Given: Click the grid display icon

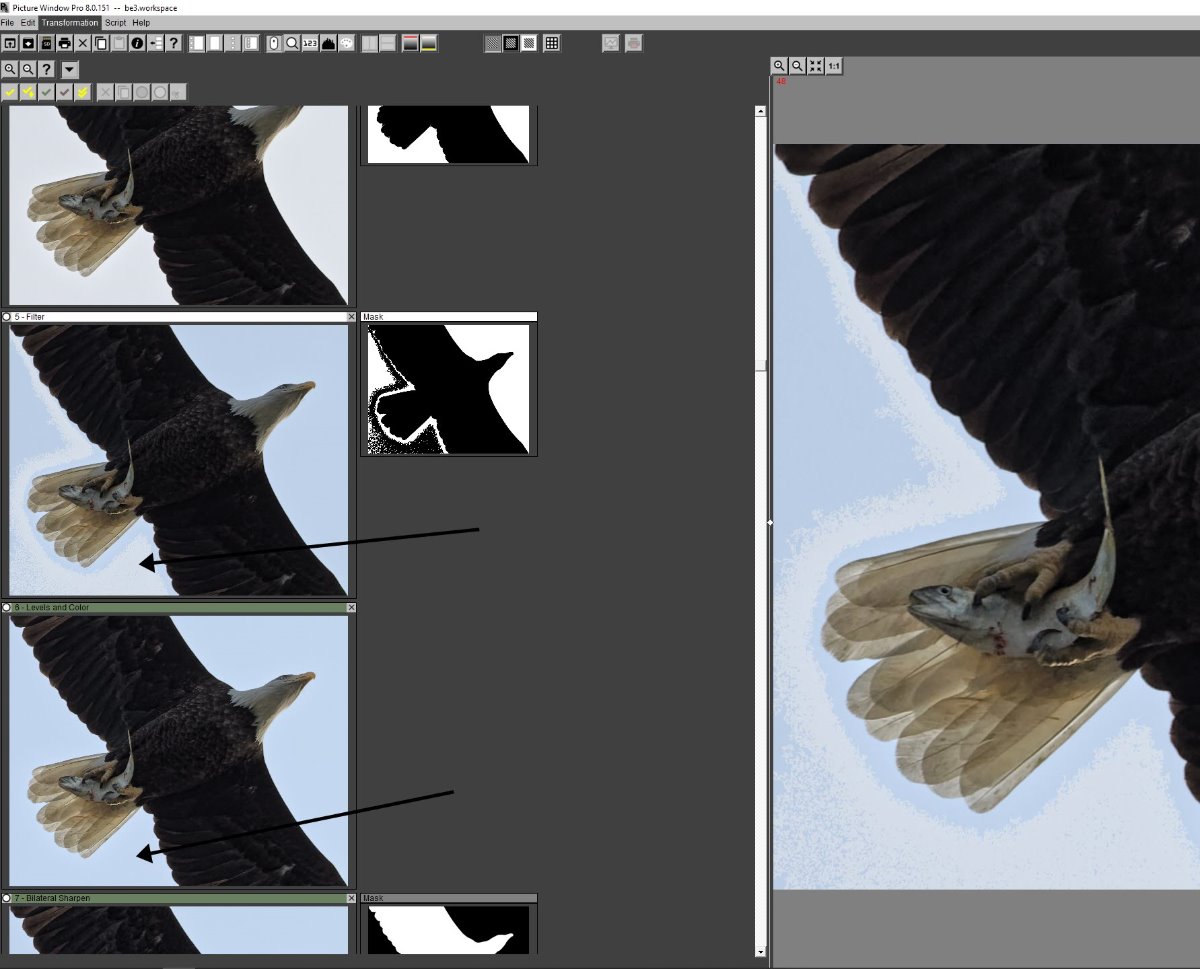Looking at the screenshot, I should pos(551,43).
